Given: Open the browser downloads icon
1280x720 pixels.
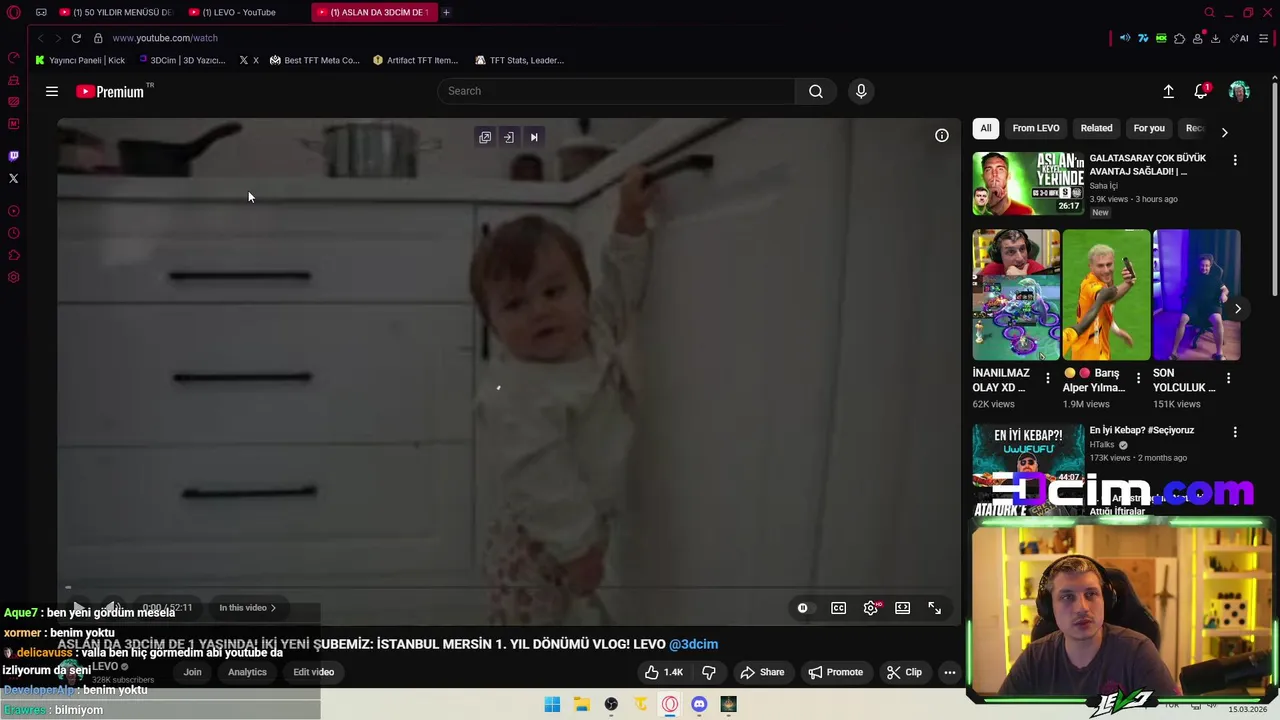Looking at the screenshot, I should pyautogui.click(x=1215, y=38).
